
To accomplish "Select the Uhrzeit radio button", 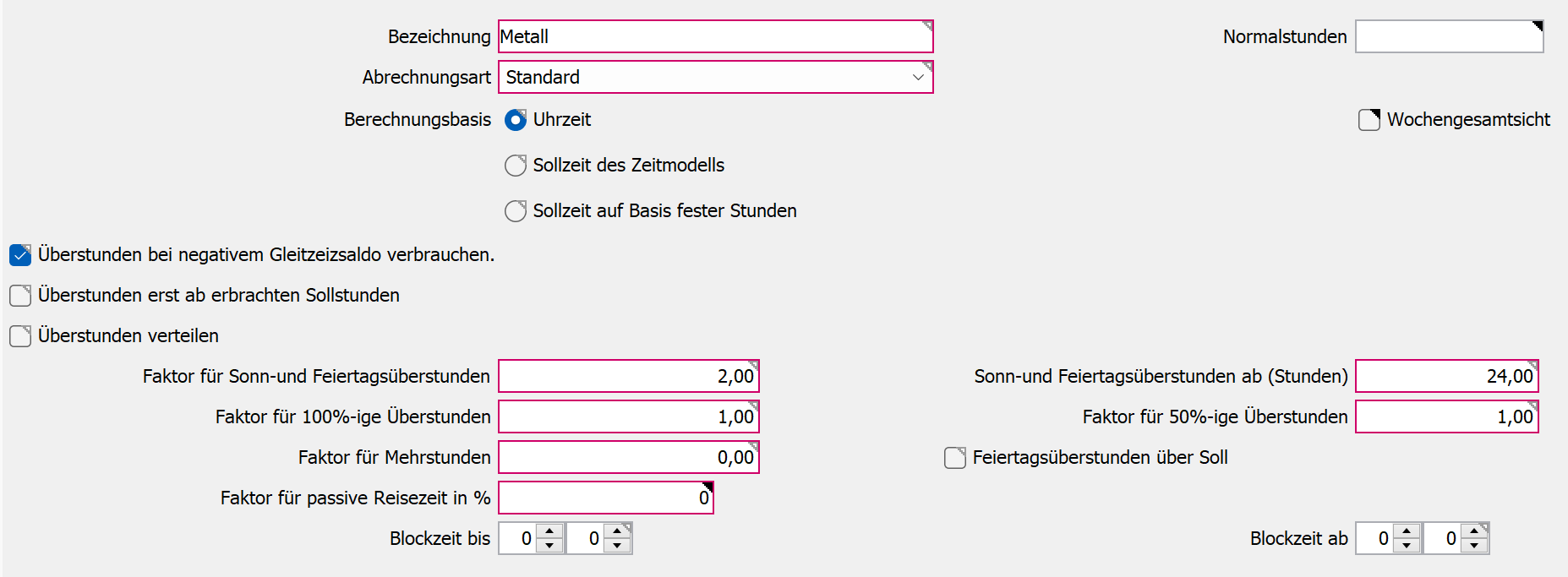I will (x=516, y=120).
